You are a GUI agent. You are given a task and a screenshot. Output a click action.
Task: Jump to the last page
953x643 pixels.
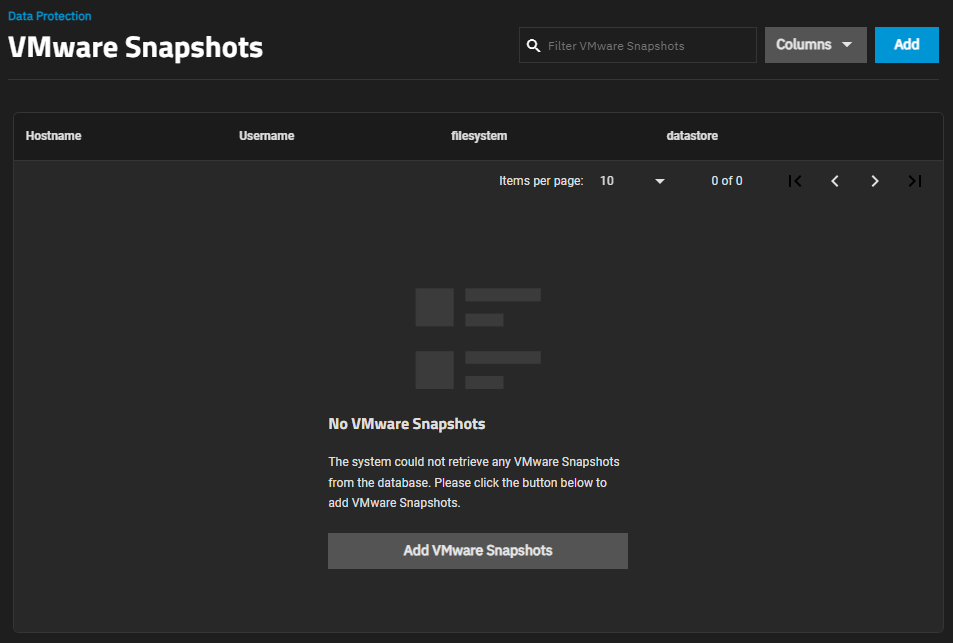[915, 181]
